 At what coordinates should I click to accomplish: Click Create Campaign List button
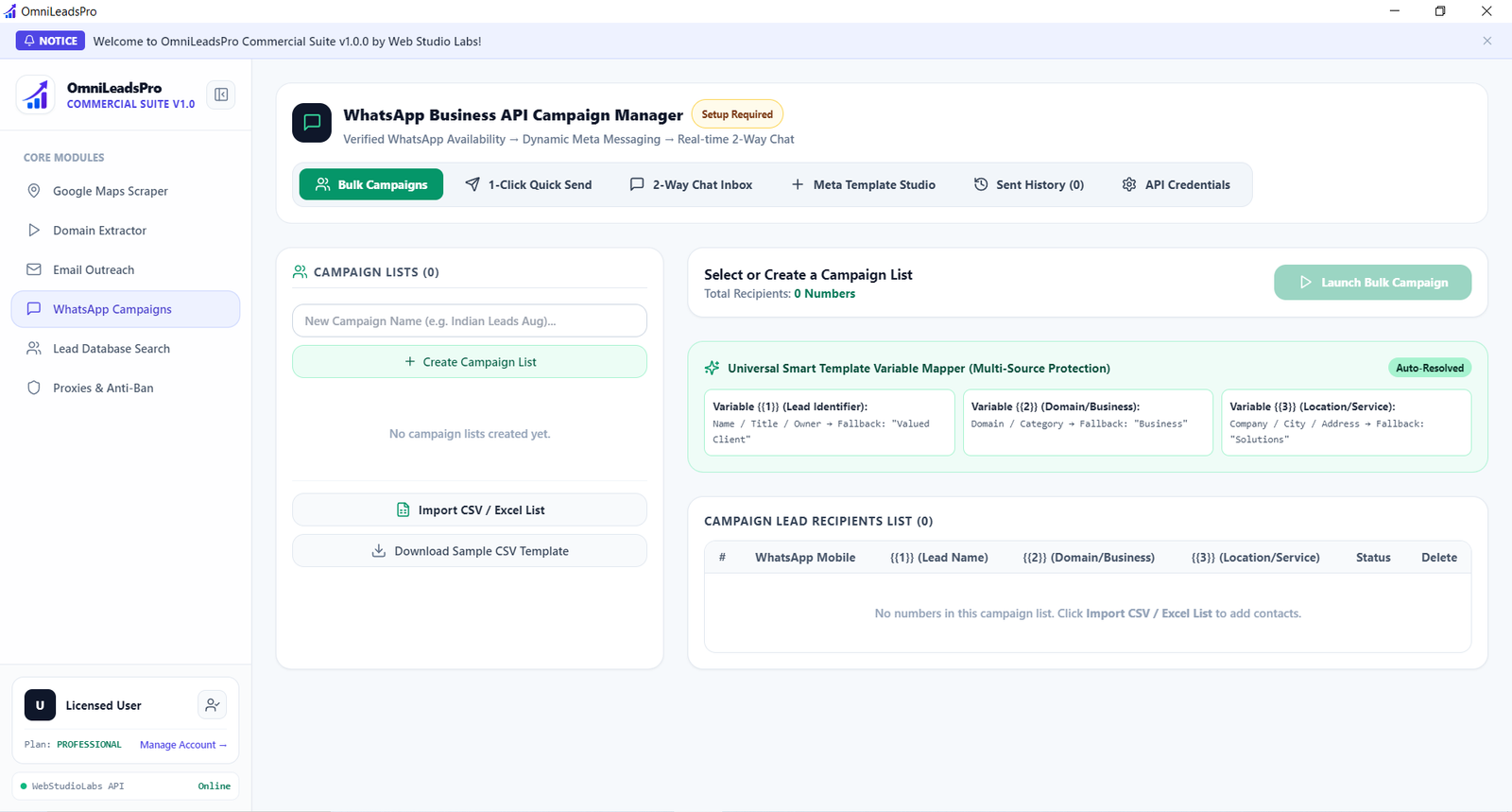[x=470, y=362]
